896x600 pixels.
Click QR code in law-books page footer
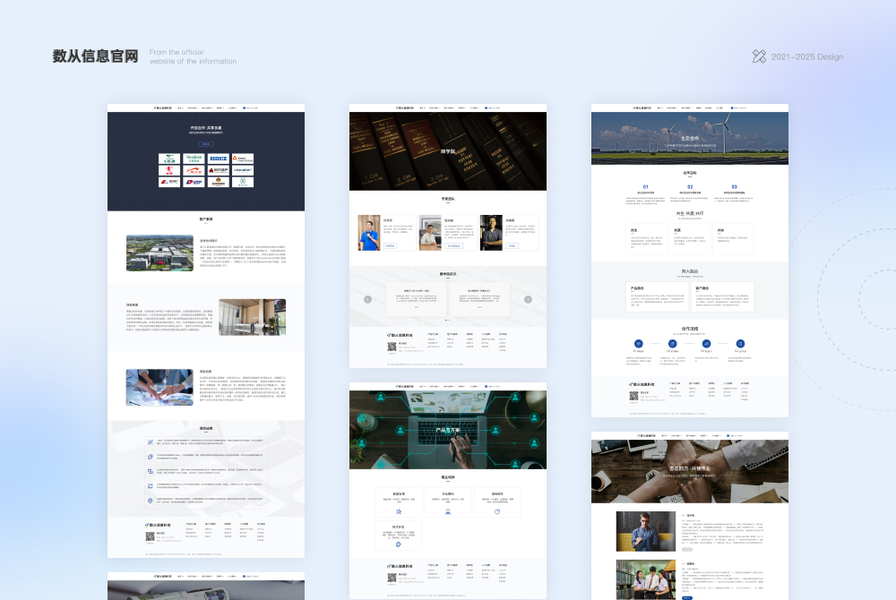click(x=391, y=346)
